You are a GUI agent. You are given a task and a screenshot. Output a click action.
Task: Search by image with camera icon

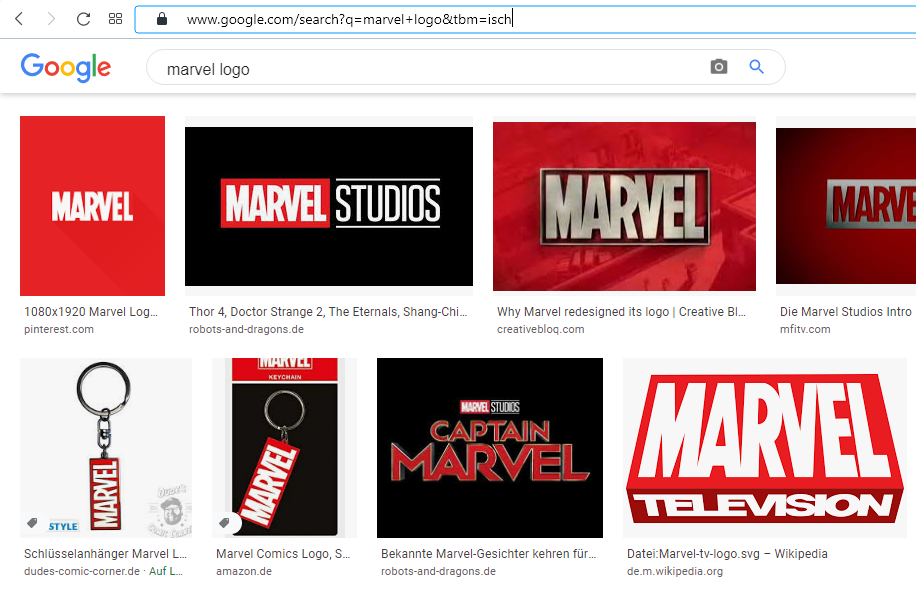pos(719,67)
